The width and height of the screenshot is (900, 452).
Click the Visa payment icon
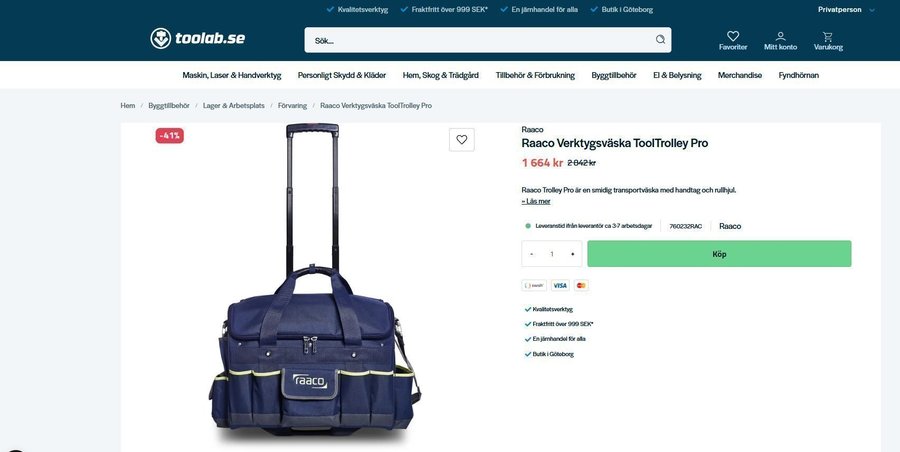[x=560, y=285]
